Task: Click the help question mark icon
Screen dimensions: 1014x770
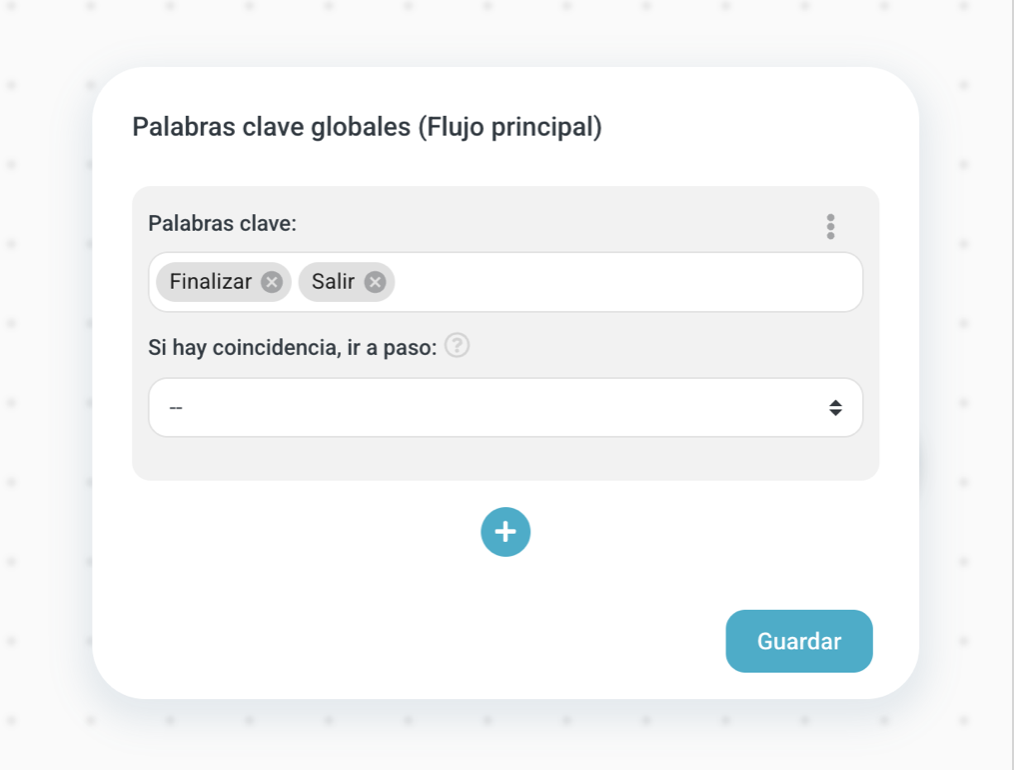Action: [457, 346]
